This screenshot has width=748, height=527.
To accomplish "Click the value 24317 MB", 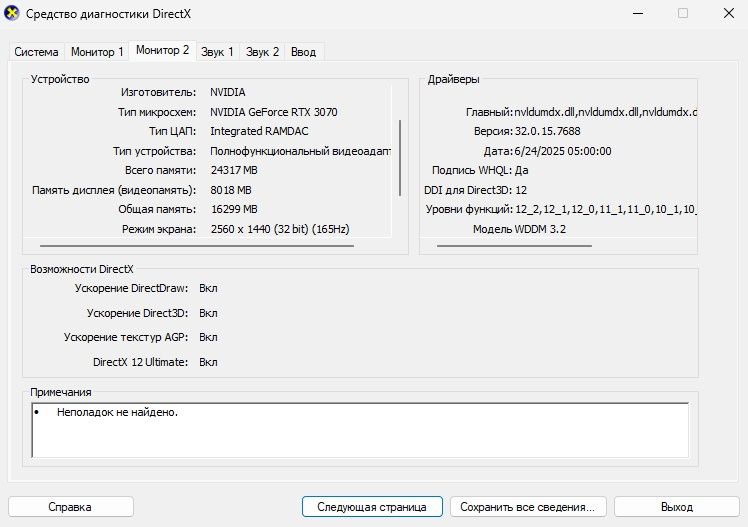I will [x=234, y=170].
